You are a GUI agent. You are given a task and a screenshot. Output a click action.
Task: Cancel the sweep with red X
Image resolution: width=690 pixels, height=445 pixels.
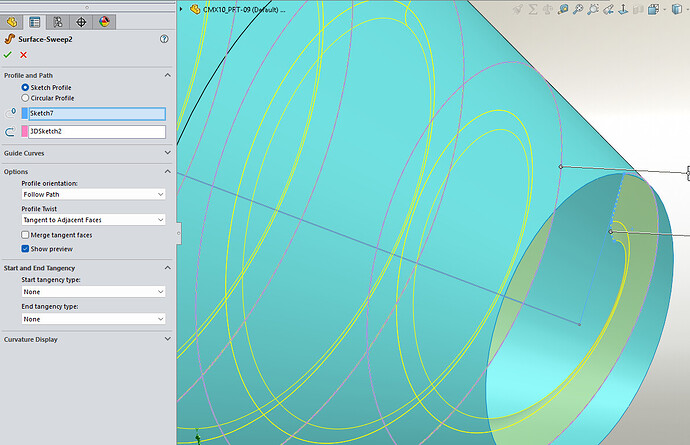[x=23, y=55]
